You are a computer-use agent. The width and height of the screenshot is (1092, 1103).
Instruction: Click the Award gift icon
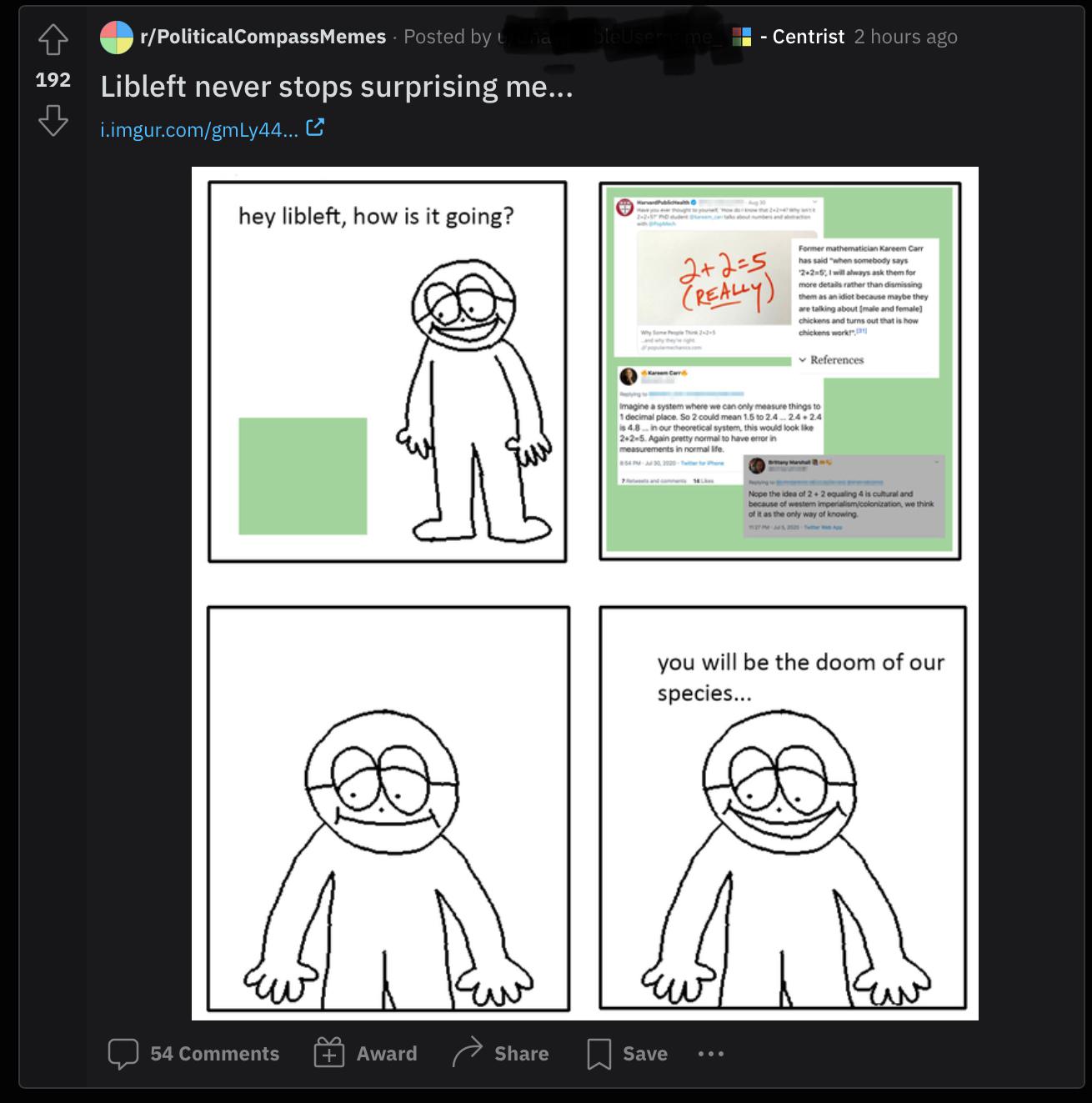[x=329, y=1054]
